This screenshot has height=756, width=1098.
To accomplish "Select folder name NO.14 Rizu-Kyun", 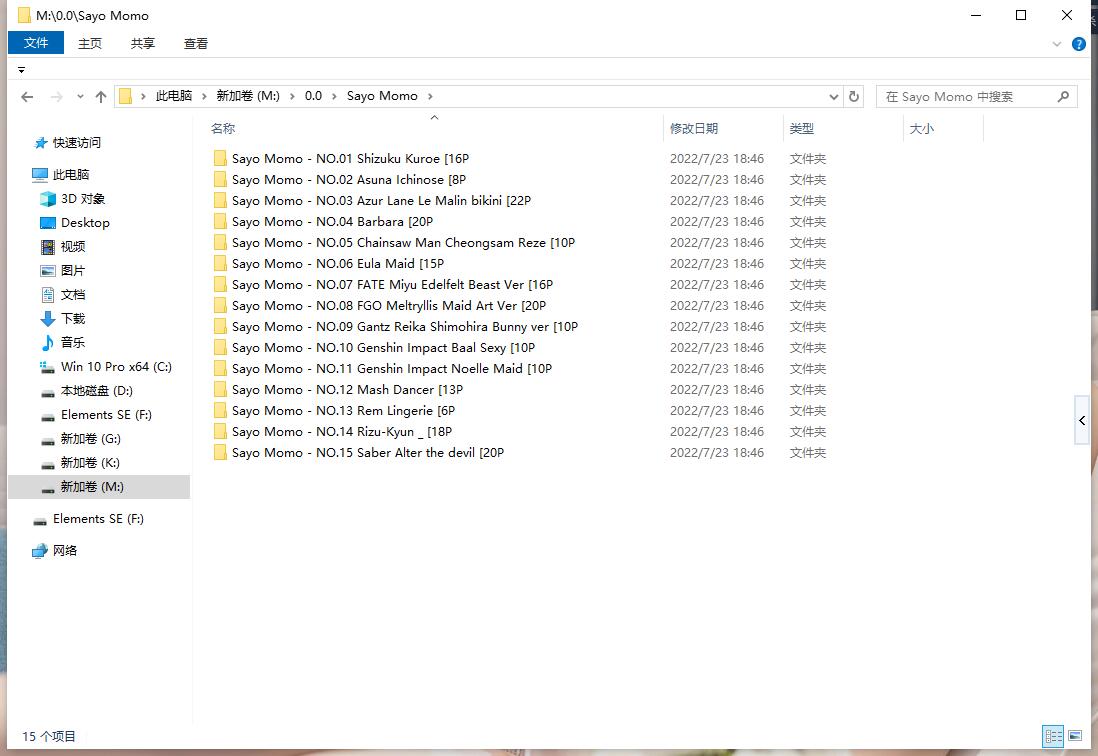I will pos(342,431).
